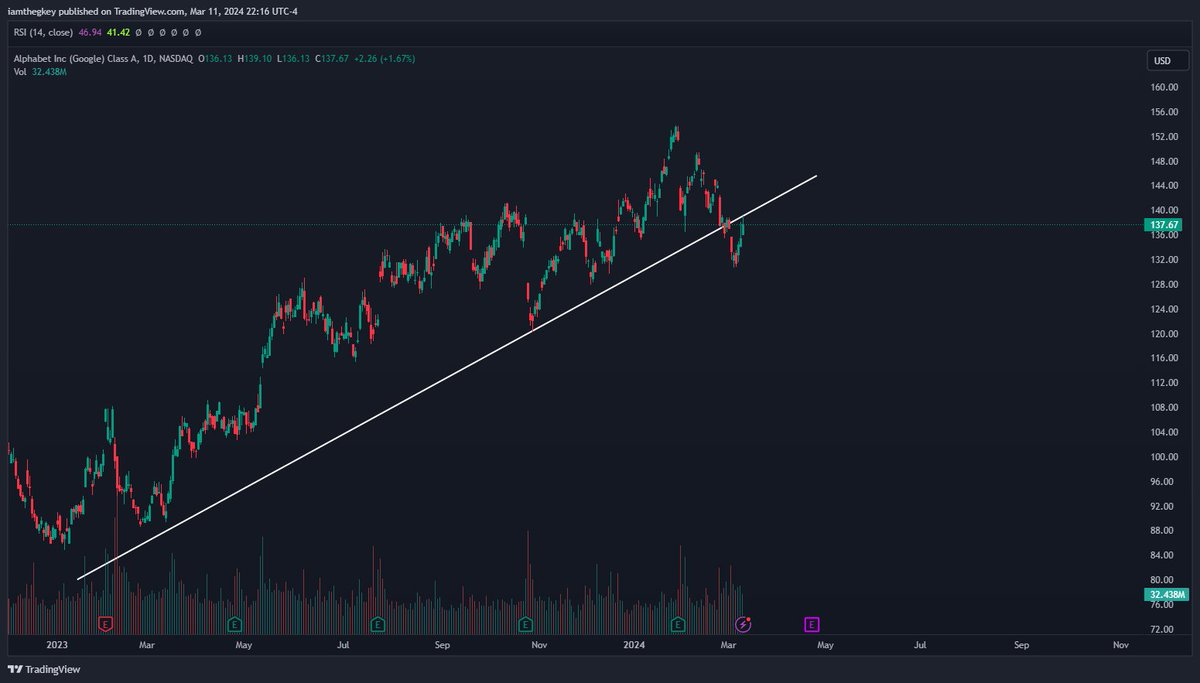This screenshot has width=1200, height=683.
Task: Click the 152.00 price axis label
Action: (1164, 137)
